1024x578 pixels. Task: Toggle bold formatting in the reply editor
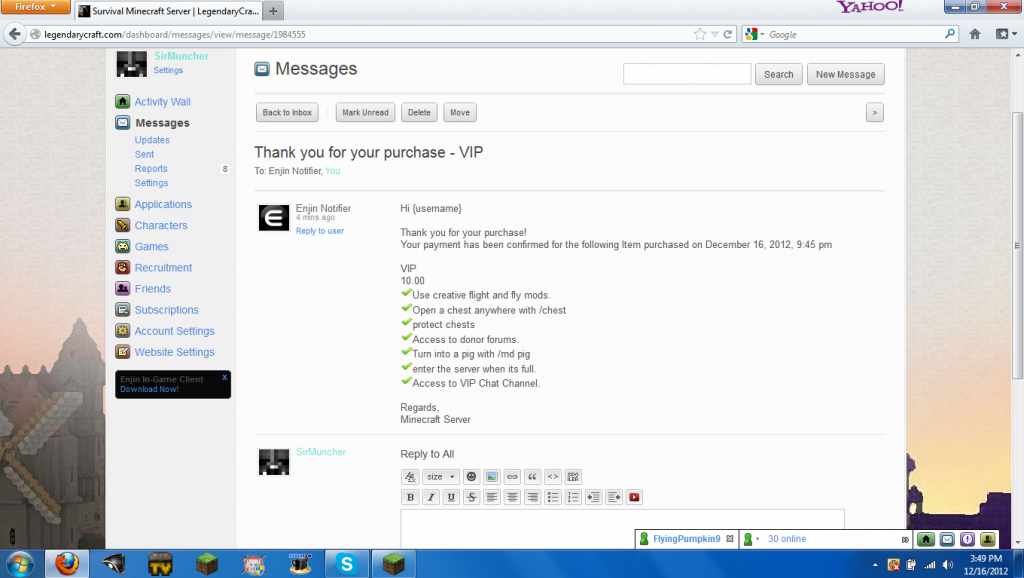tap(410, 497)
